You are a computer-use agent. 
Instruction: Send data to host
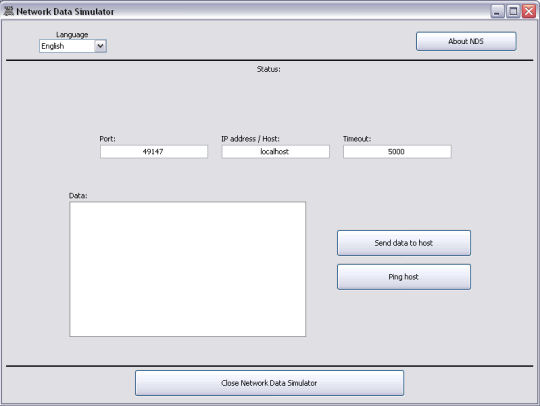pyautogui.click(x=404, y=243)
